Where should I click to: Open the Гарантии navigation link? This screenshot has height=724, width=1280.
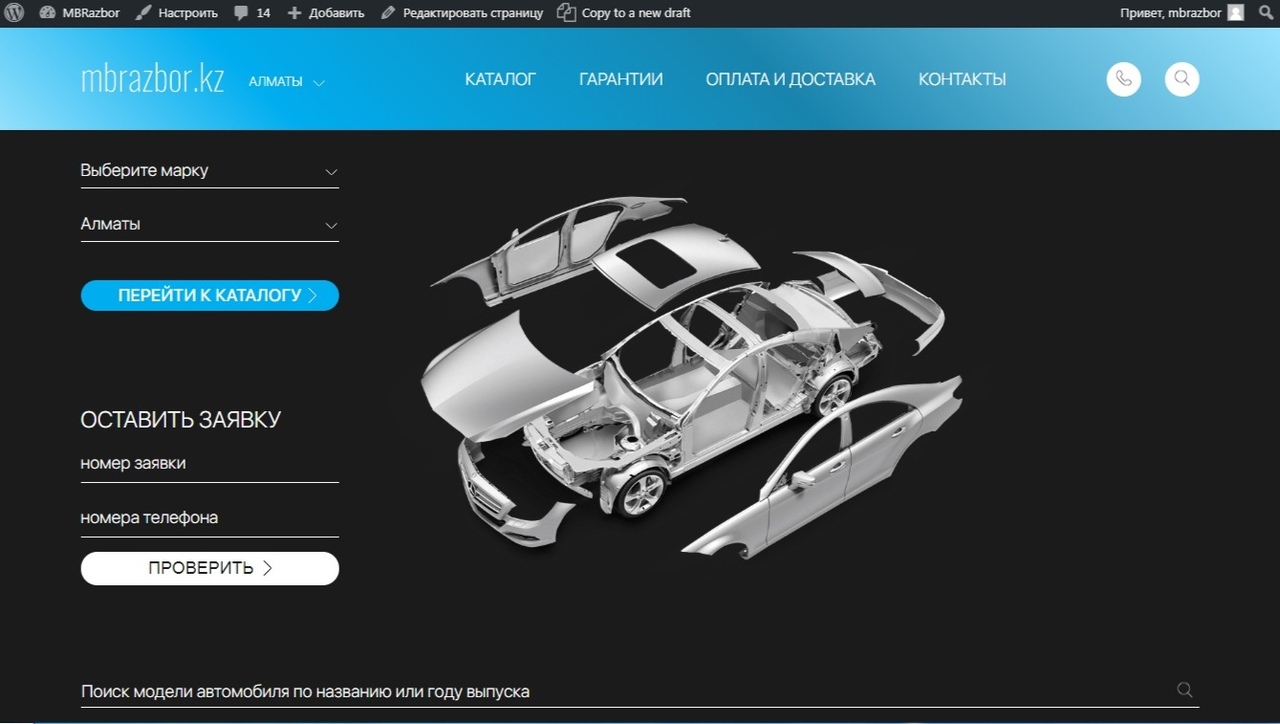coord(621,79)
